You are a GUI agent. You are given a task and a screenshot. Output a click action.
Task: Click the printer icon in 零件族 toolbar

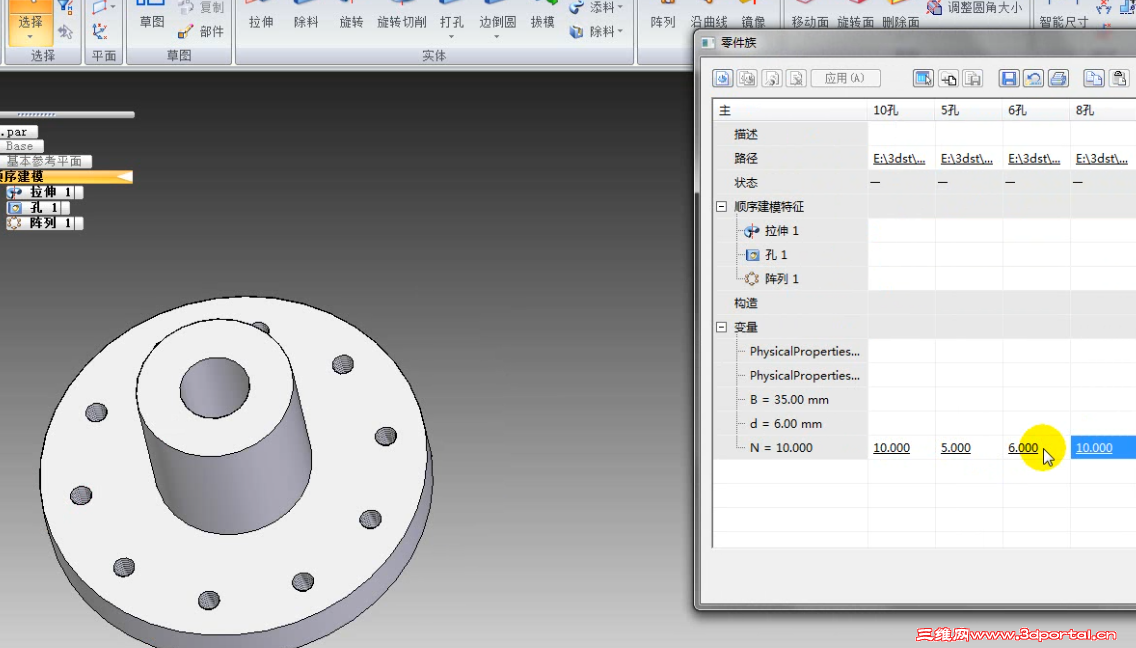click(x=1058, y=78)
